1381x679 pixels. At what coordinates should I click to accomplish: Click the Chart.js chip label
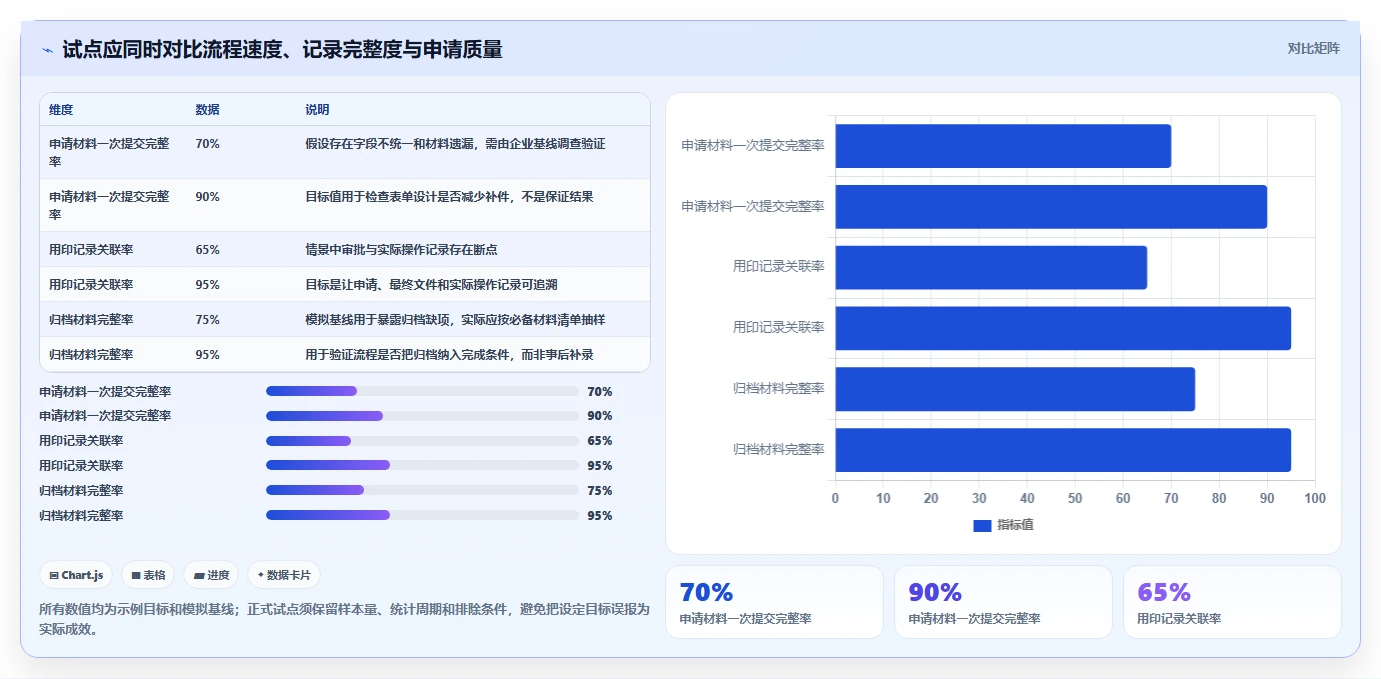(x=82, y=575)
